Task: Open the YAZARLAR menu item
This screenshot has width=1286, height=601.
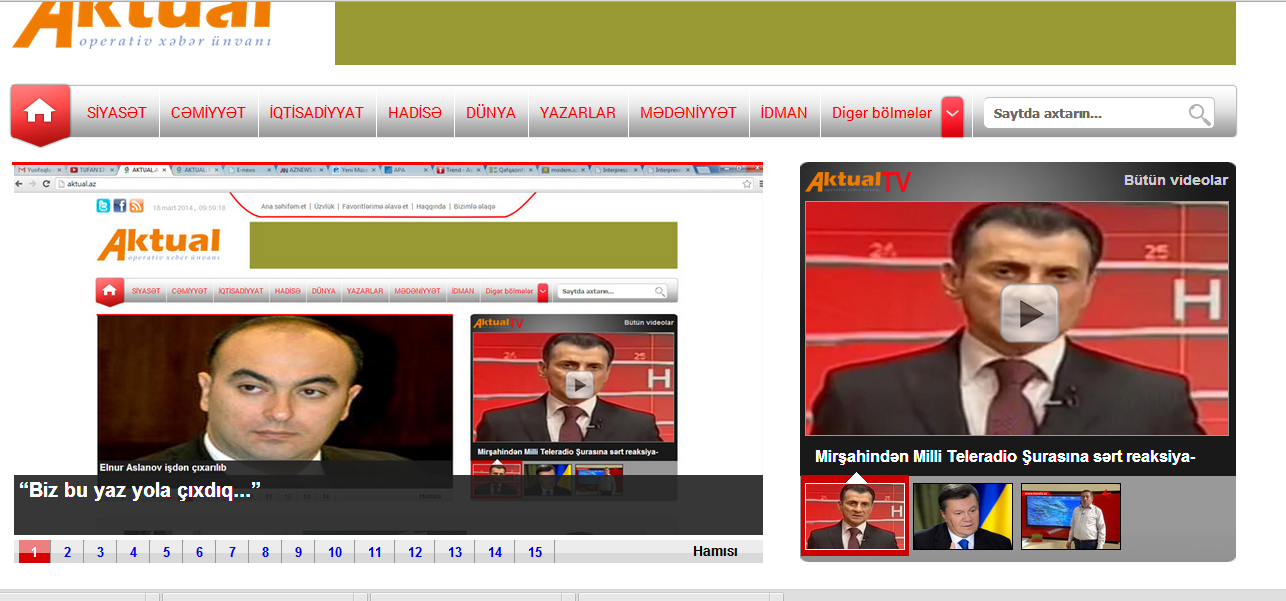Action: pos(577,113)
